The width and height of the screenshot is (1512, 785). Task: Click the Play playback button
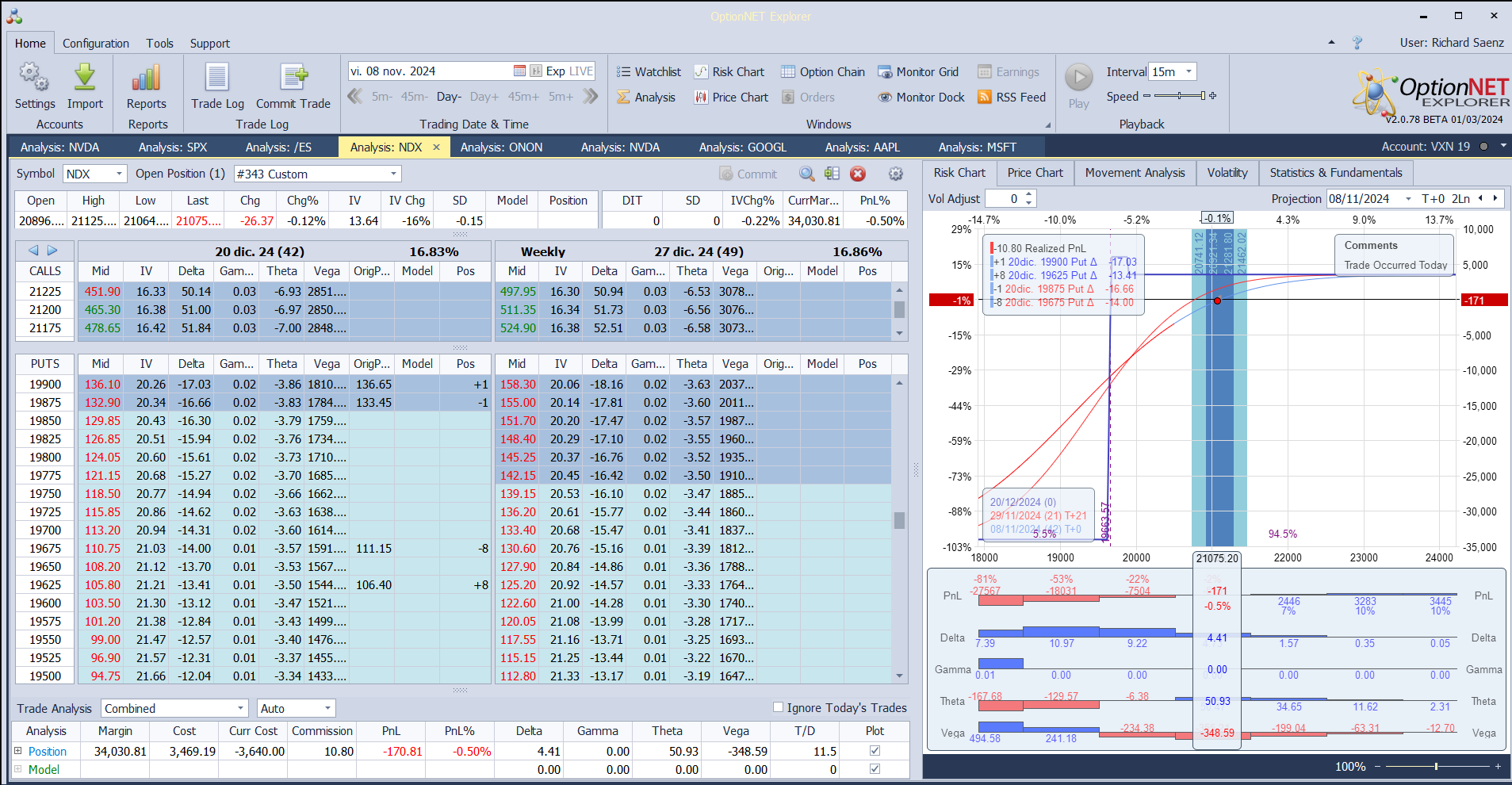click(1078, 78)
